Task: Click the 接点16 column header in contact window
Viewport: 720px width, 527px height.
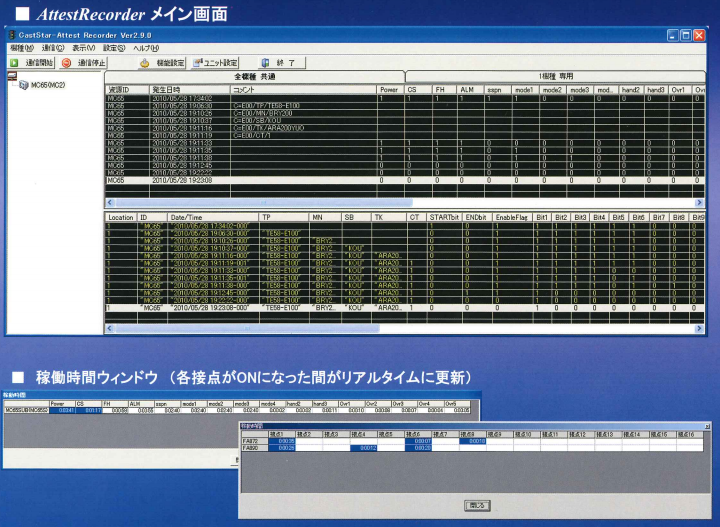Action: click(x=690, y=434)
